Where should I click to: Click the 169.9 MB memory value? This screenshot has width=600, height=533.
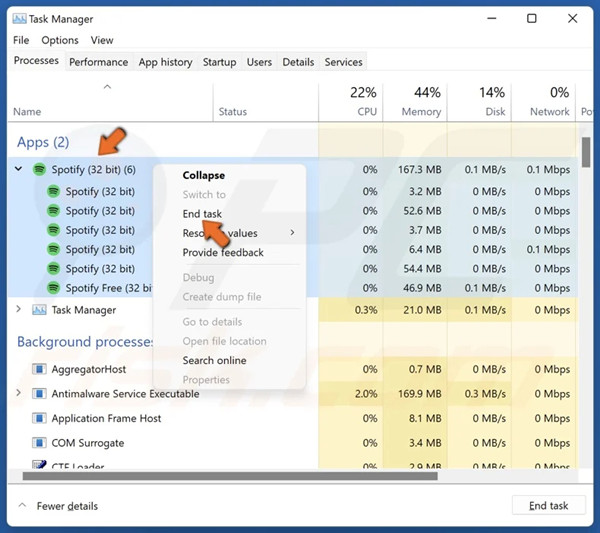[x=420, y=393]
